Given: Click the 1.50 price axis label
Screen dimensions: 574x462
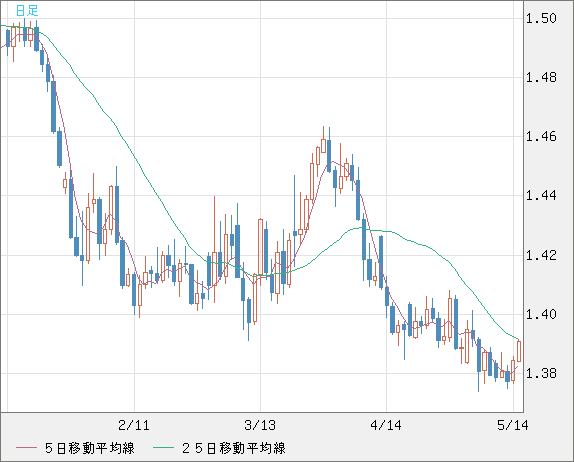Looking at the screenshot, I should [x=541, y=18].
